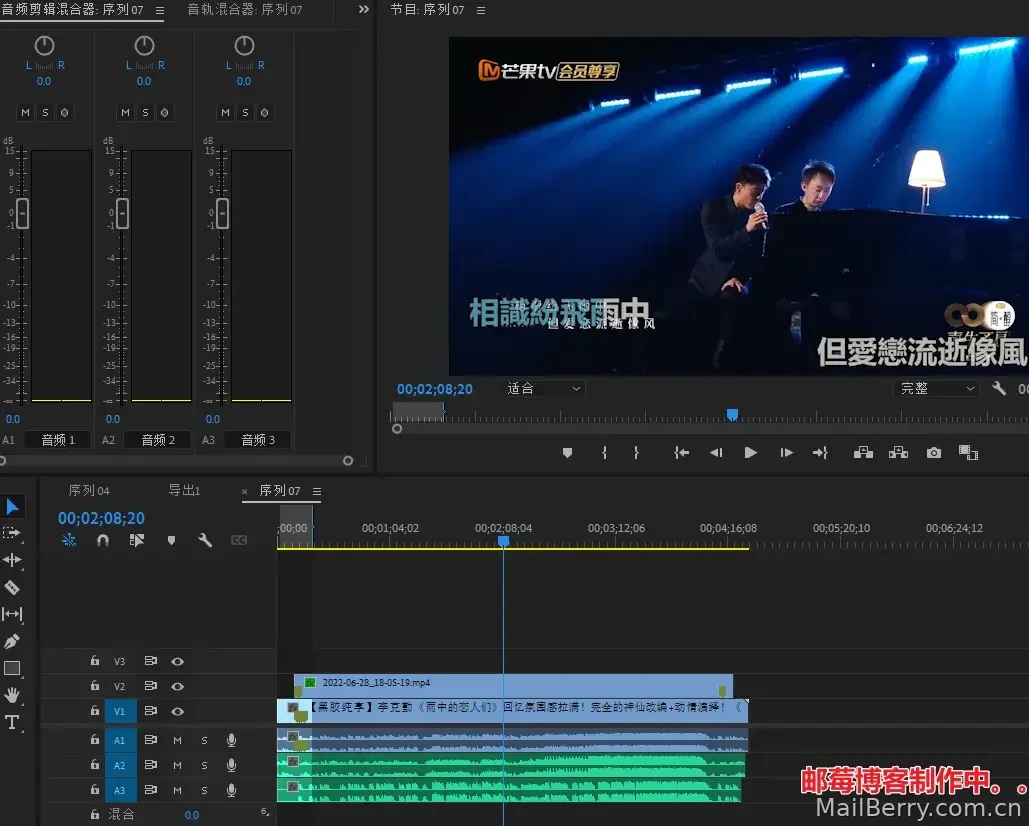Toggle lock on V3 track
Screen dimensions: 1029x826
(95, 661)
